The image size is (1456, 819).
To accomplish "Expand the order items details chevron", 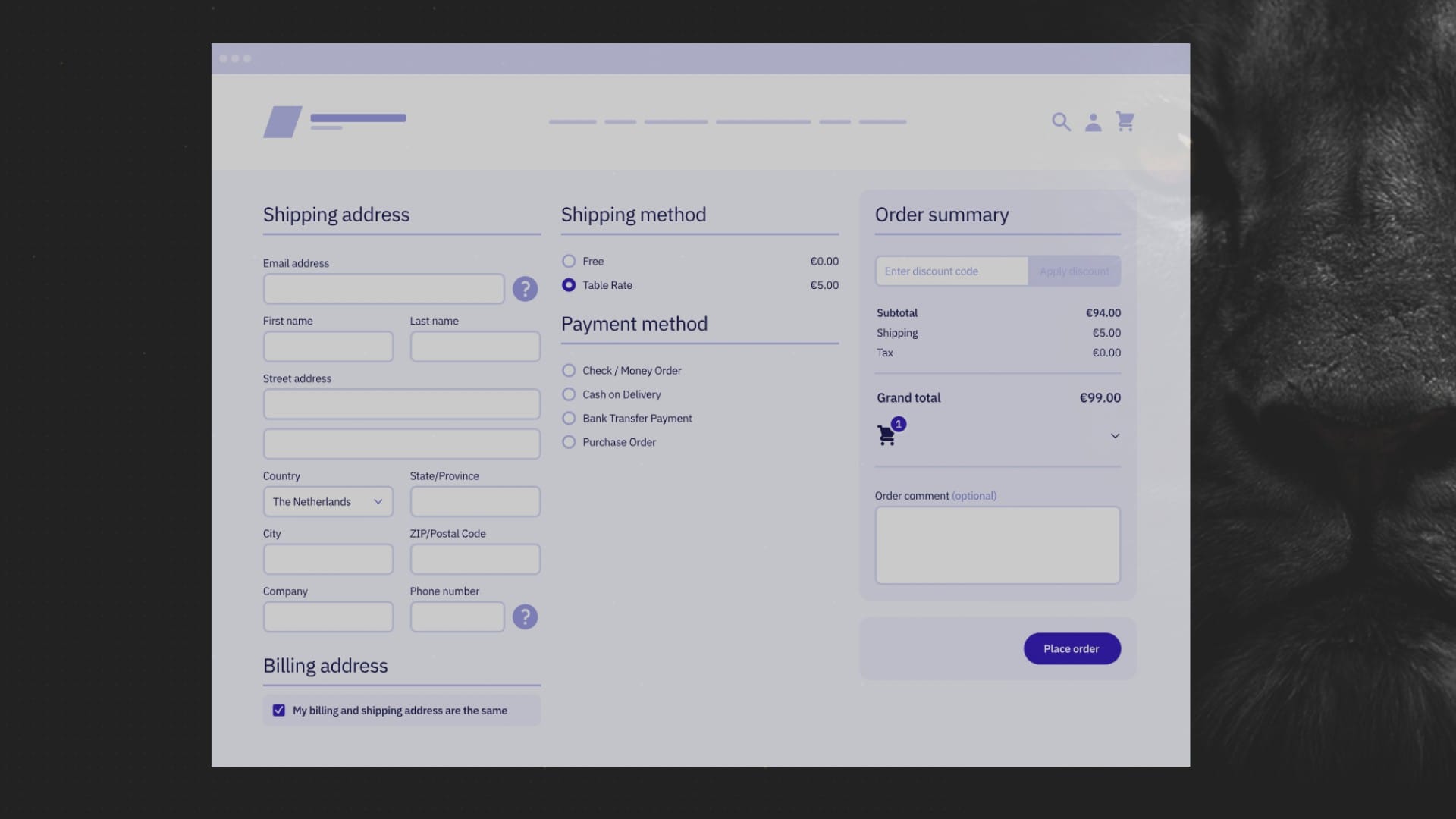I will coord(1115,435).
